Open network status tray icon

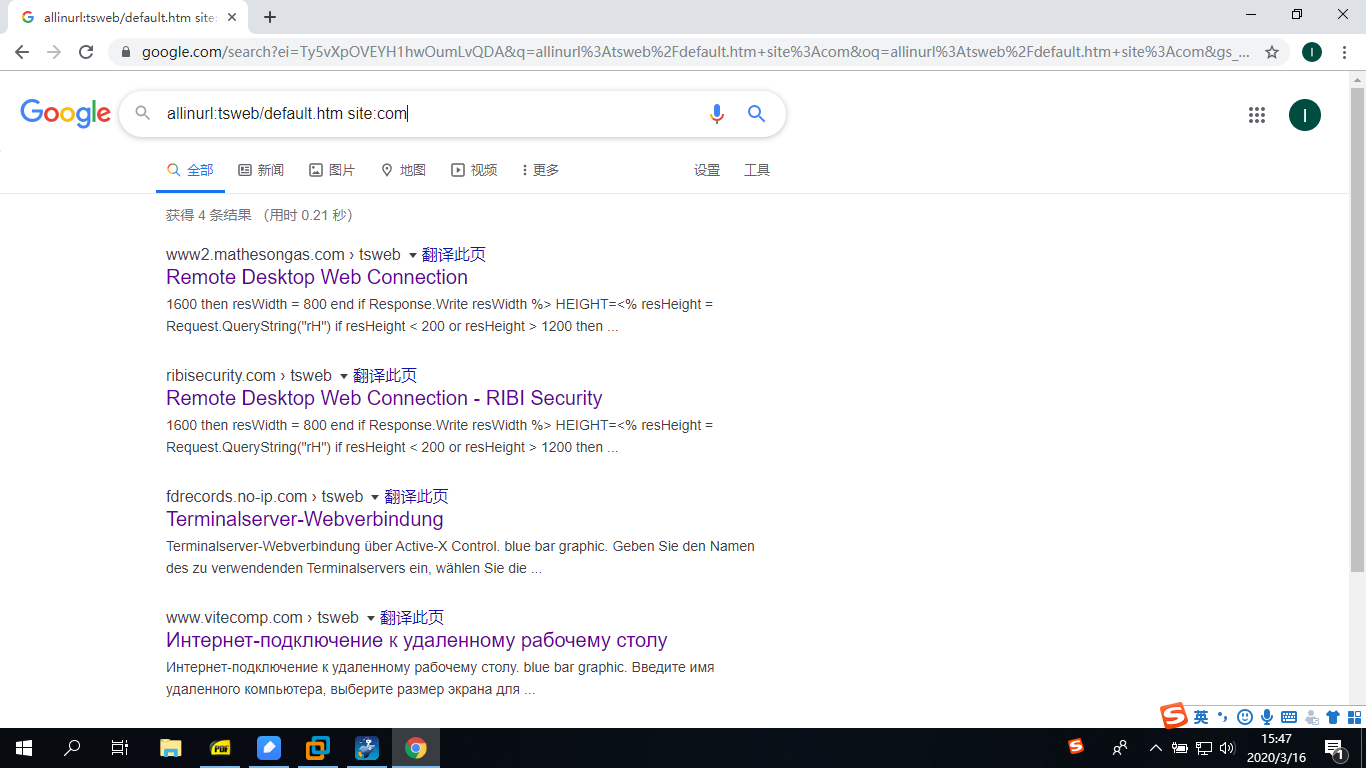(x=1204, y=747)
